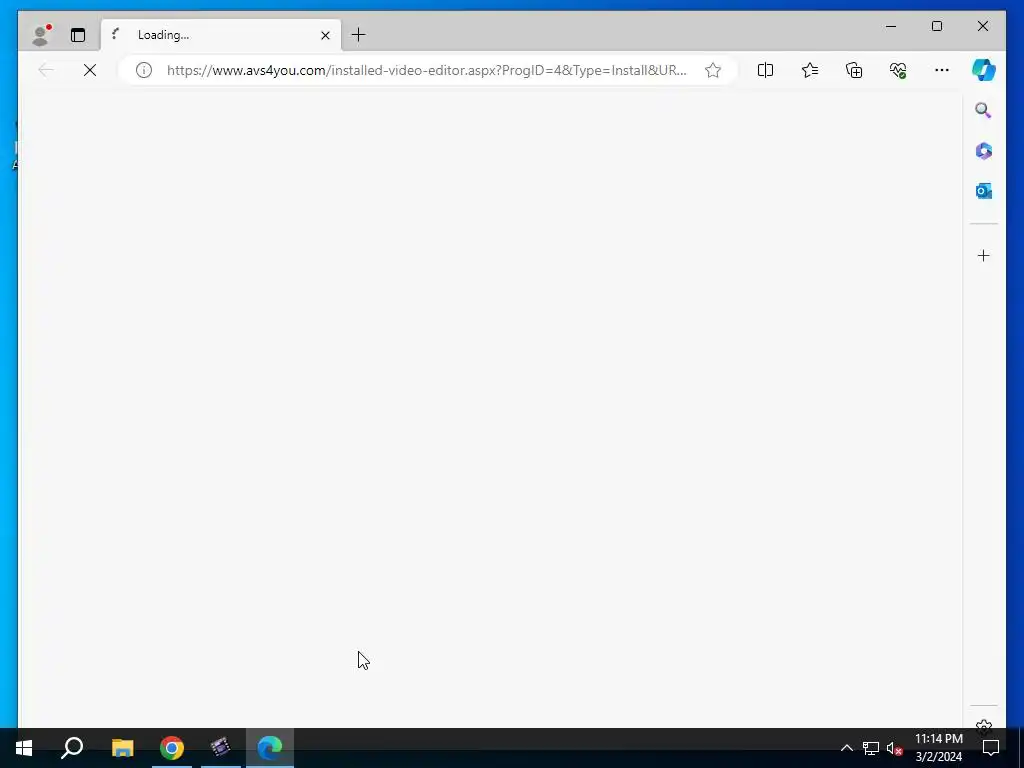Open split screen view
This screenshot has width=1024, height=768.
tap(765, 70)
